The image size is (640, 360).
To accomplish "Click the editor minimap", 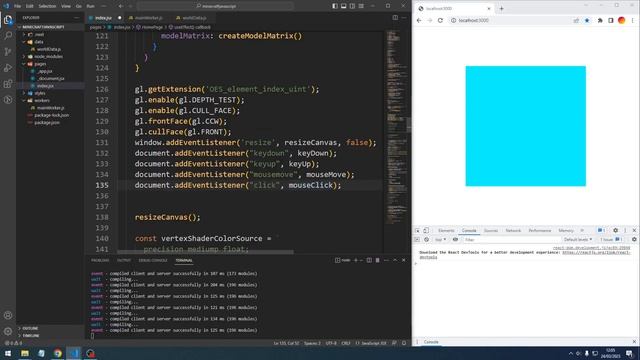I will click(x=397, y=127).
